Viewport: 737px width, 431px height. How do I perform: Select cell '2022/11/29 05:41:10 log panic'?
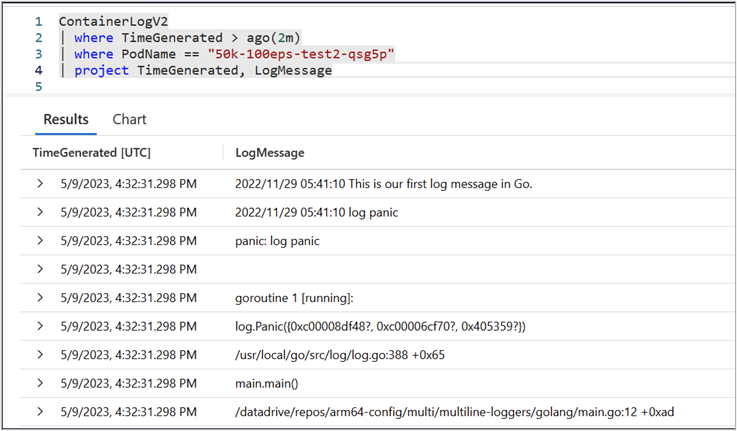(316, 212)
